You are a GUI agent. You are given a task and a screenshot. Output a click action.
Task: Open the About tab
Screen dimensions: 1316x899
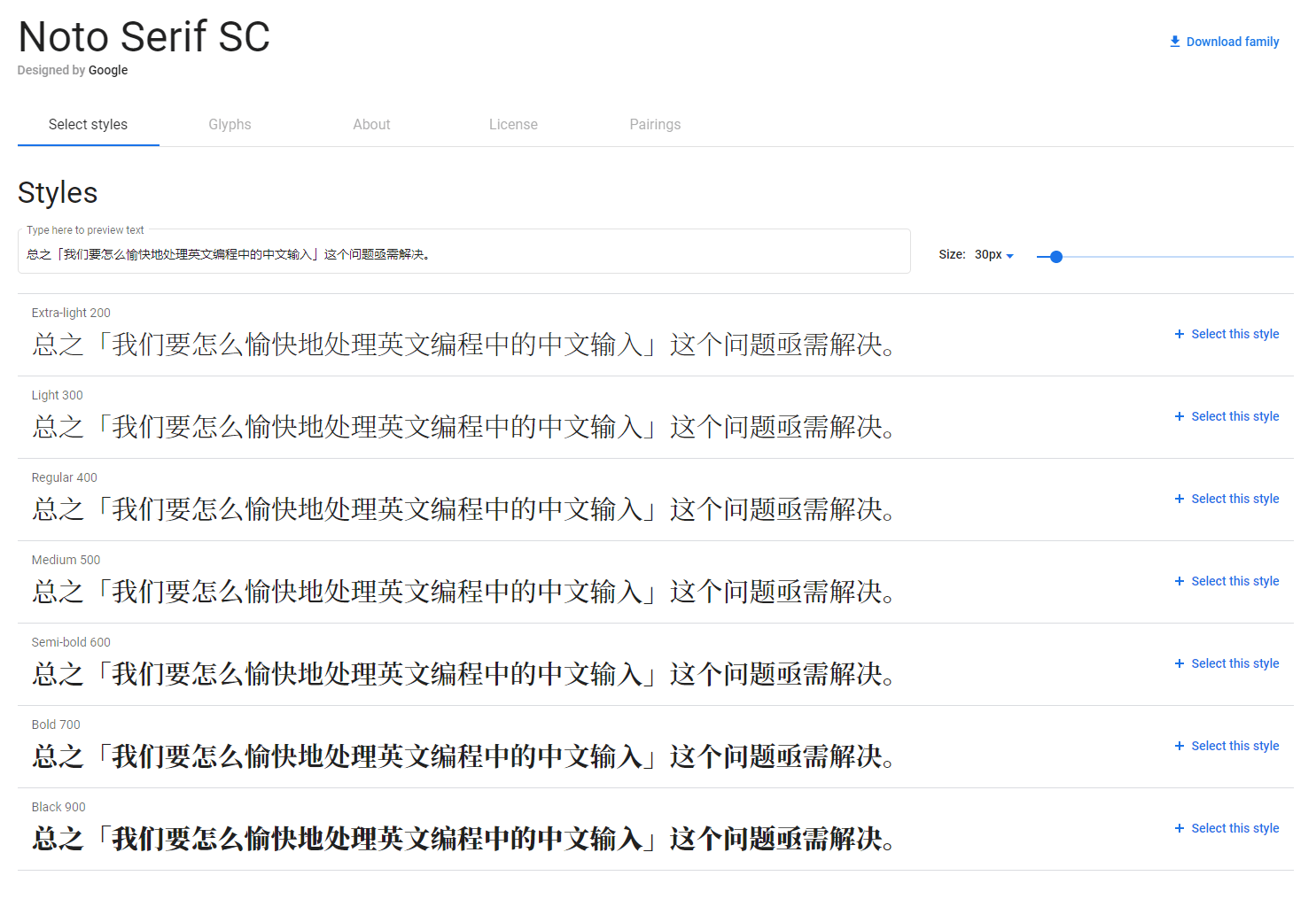coord(371,125)
